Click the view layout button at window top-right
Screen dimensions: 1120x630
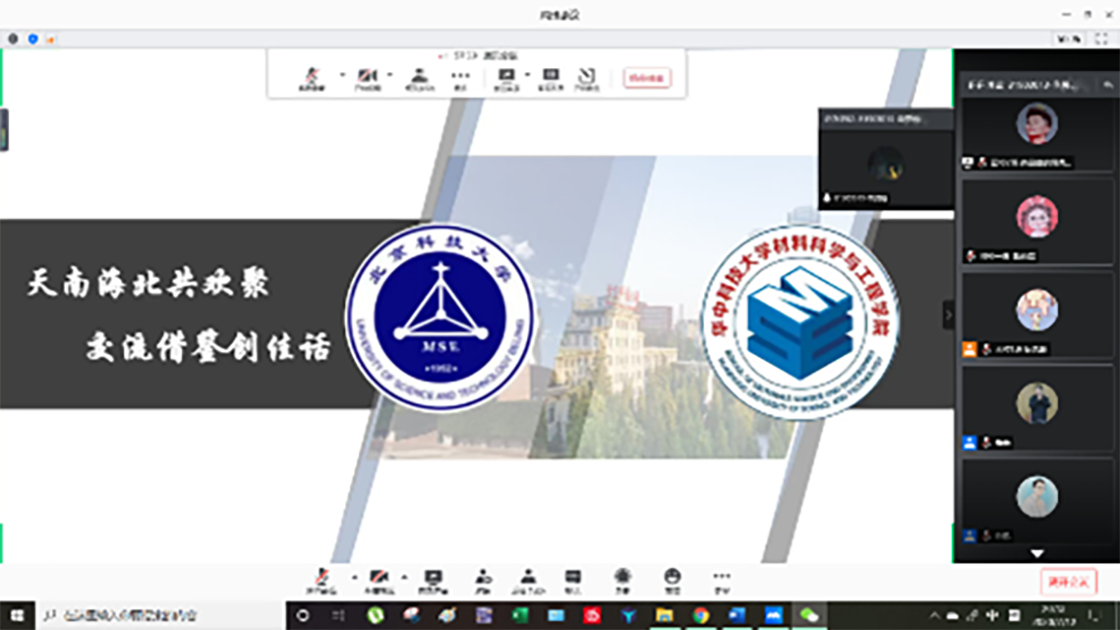[x=1069, y=39]
